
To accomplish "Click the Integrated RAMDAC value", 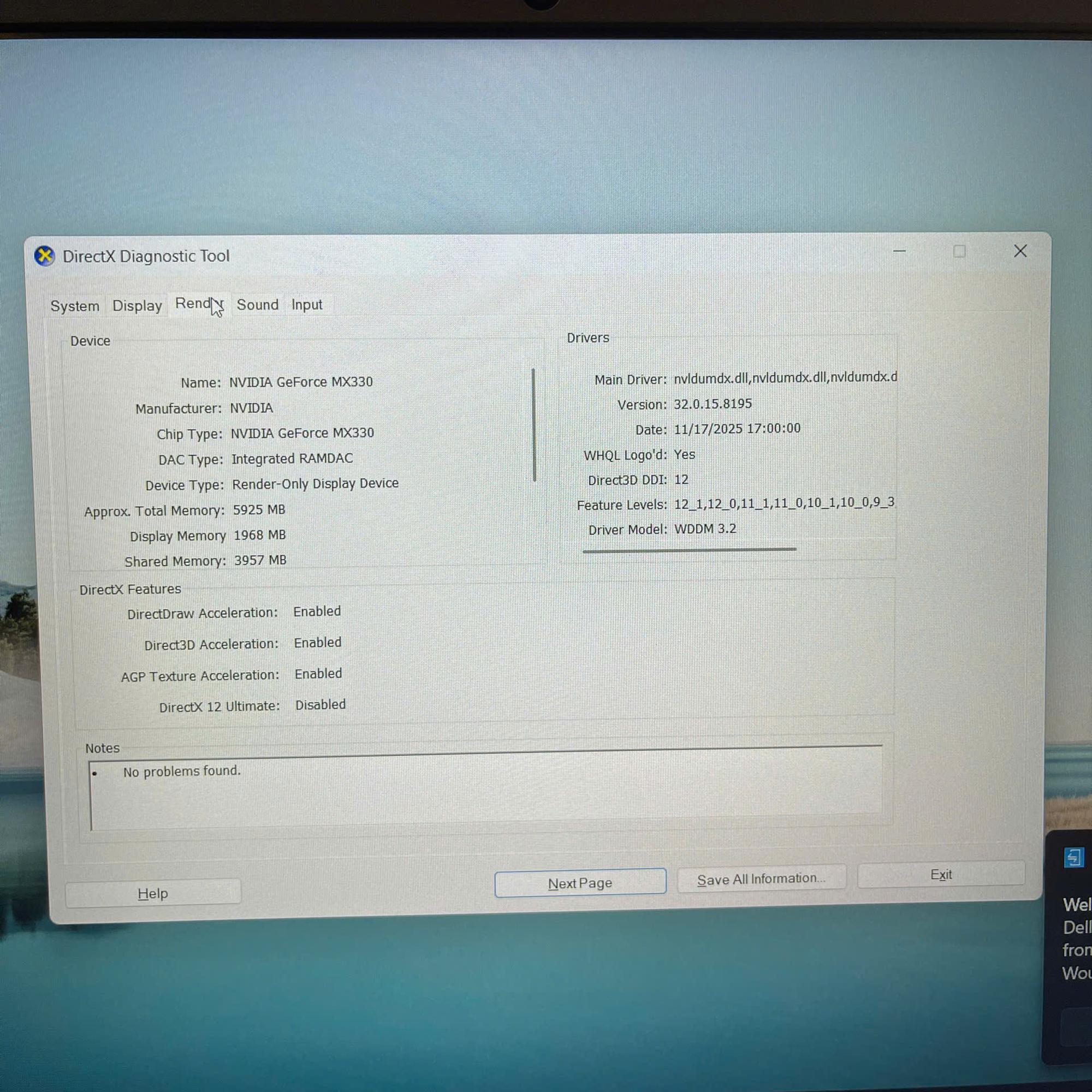I will 292,459.
